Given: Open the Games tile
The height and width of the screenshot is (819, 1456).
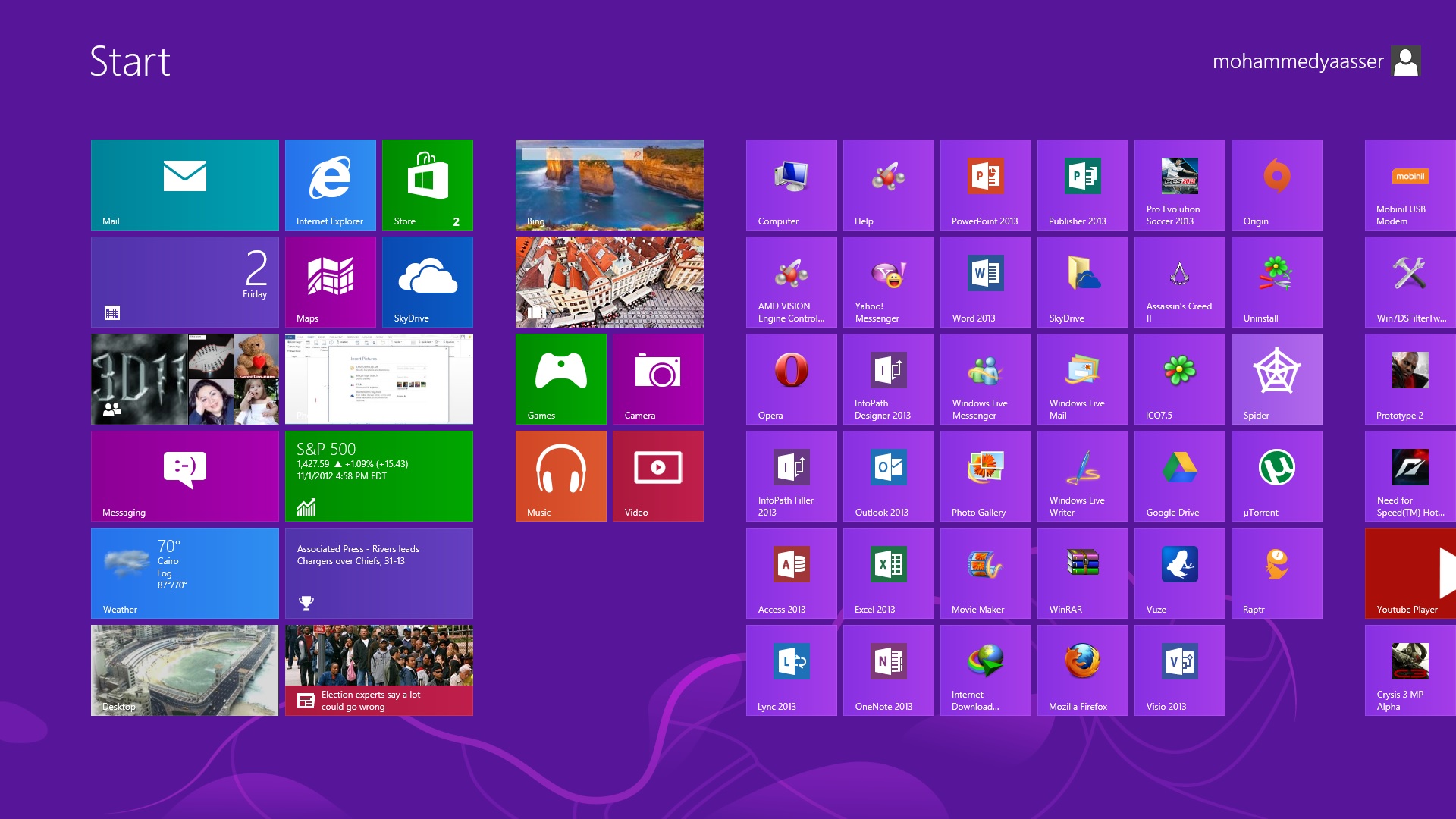Looking at the screenshot, I should click(x=561, y=379).
